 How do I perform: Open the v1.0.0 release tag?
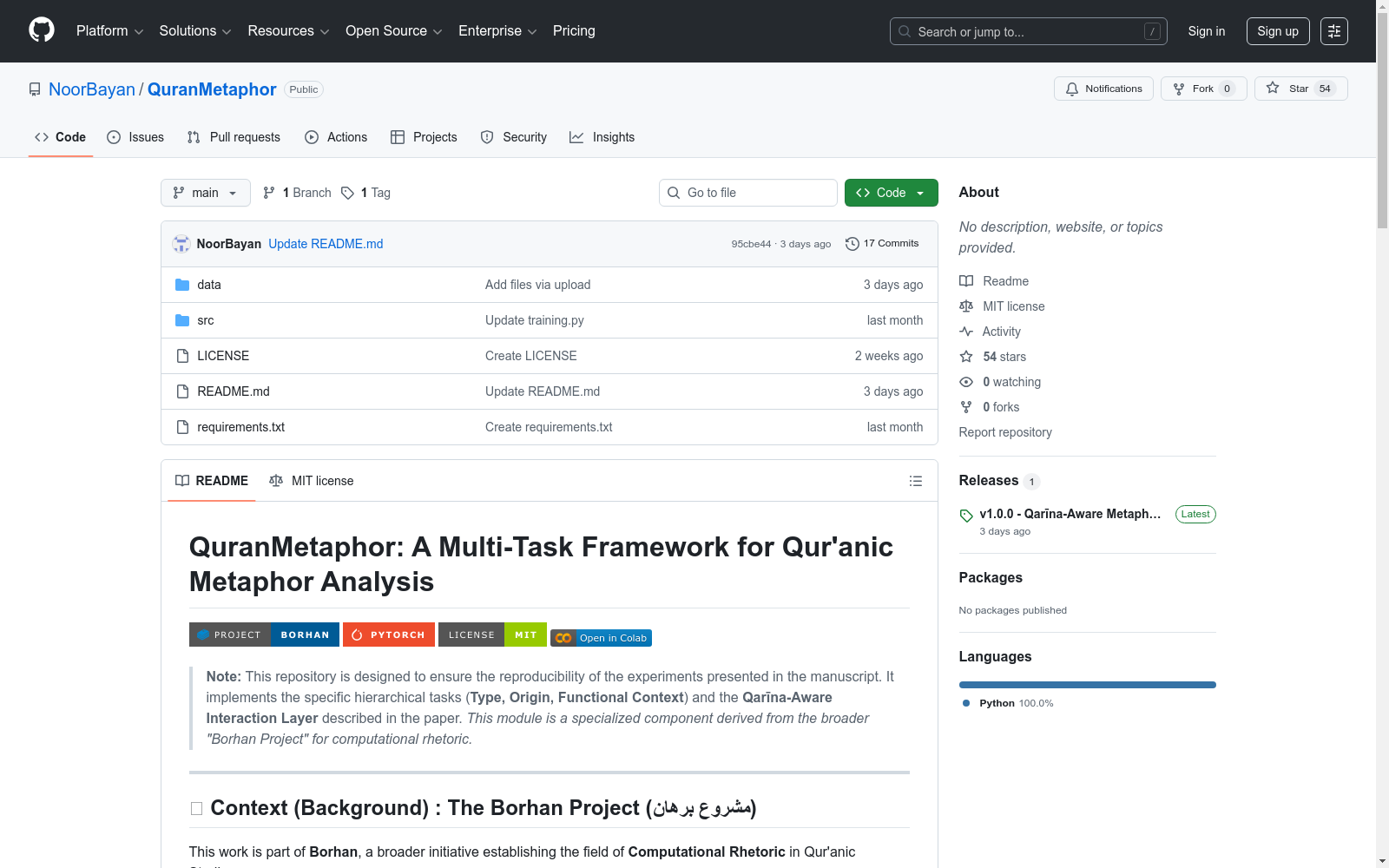point(1070,514)
